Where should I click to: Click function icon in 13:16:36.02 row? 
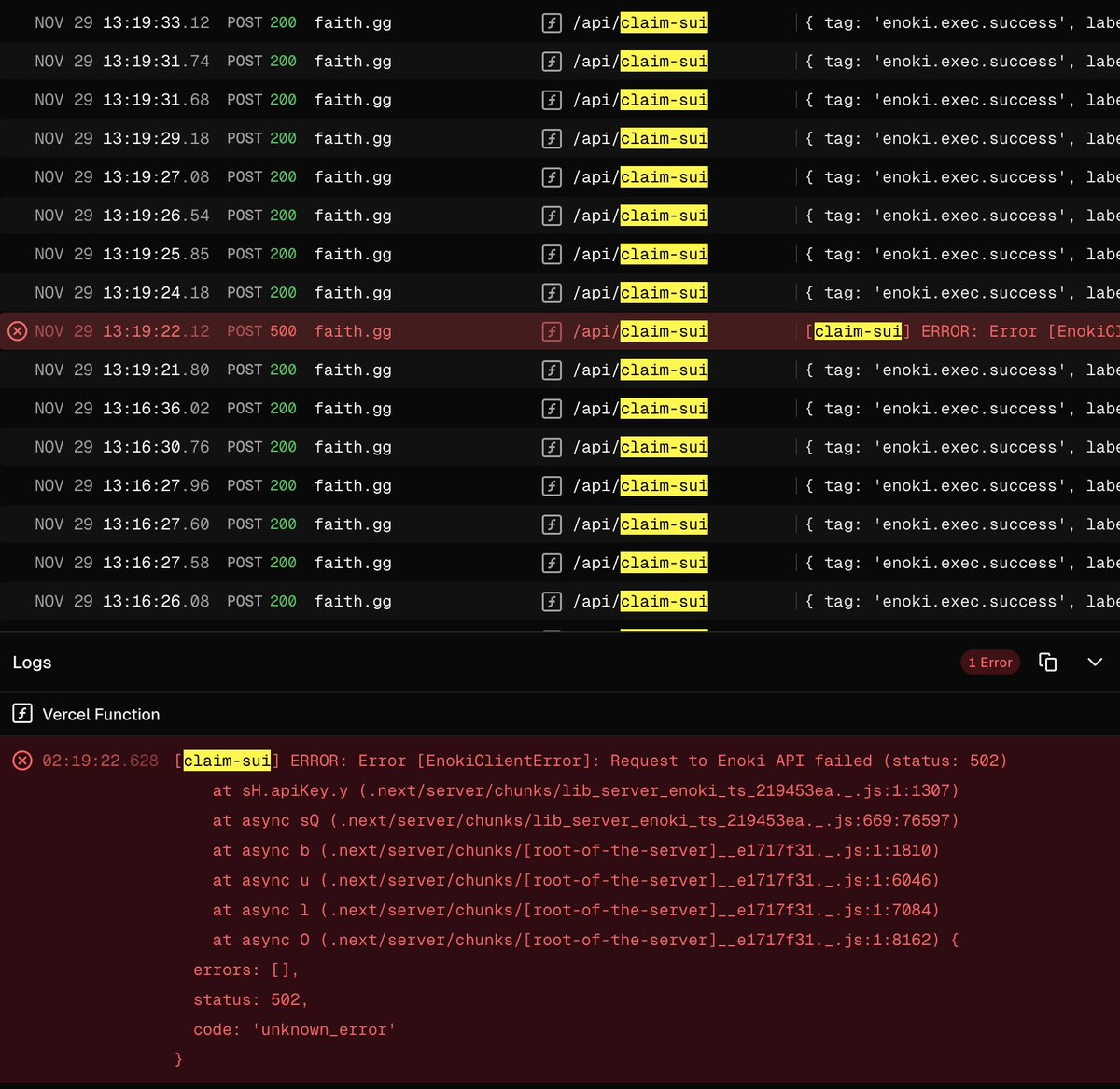552,409
